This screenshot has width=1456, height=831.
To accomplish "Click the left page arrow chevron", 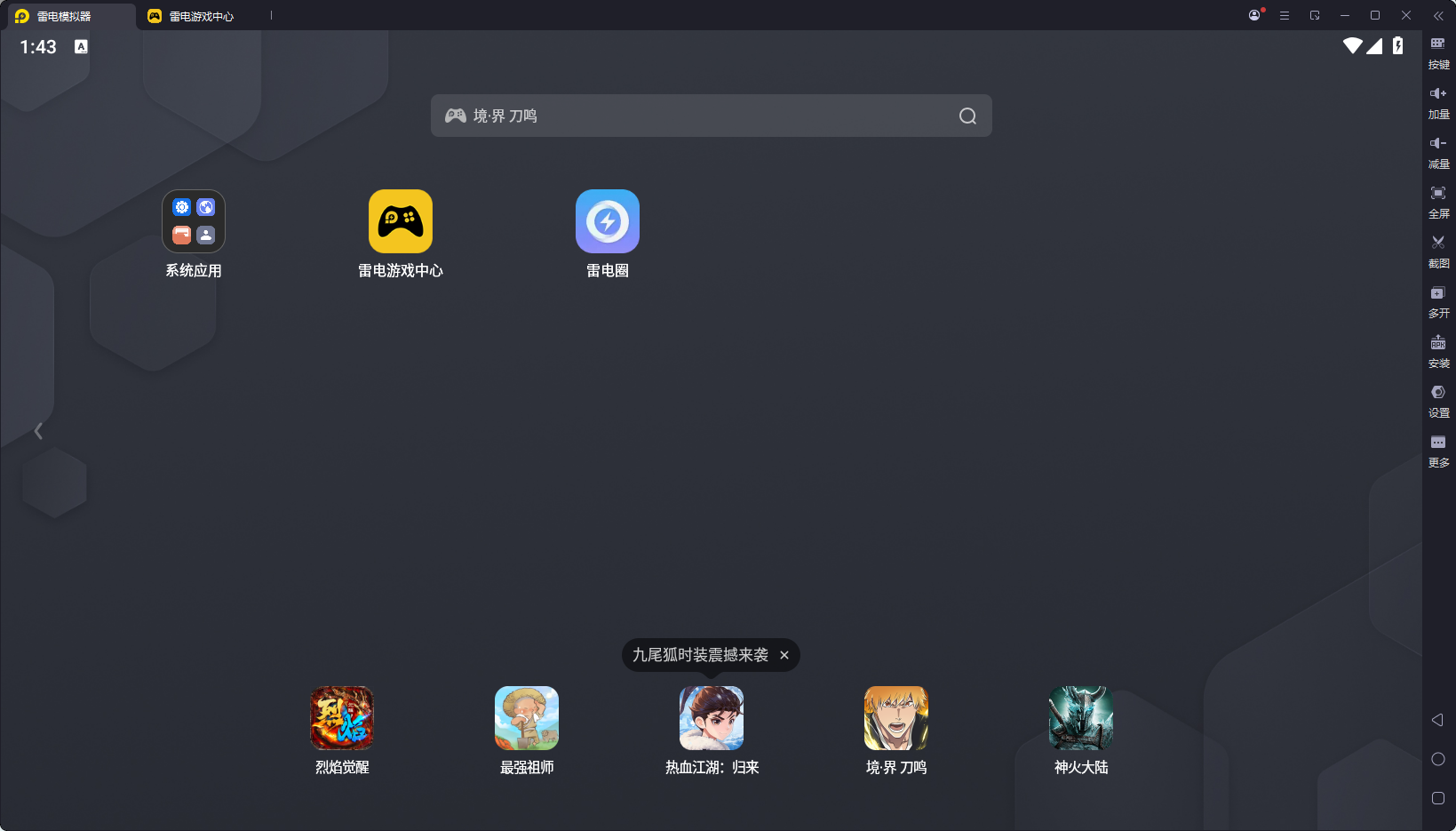I will point(38,431).
